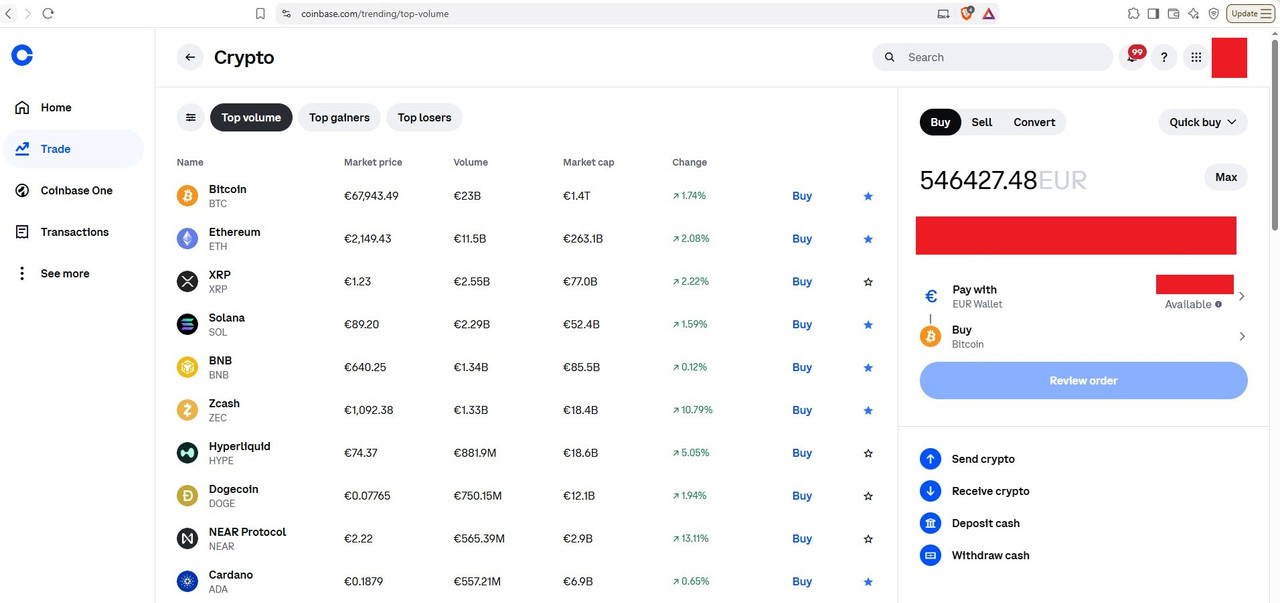This screenshot has width=1280, height=603.
Task: Click Buy link for Ethereum row
Action: click(x=802, y=239)
